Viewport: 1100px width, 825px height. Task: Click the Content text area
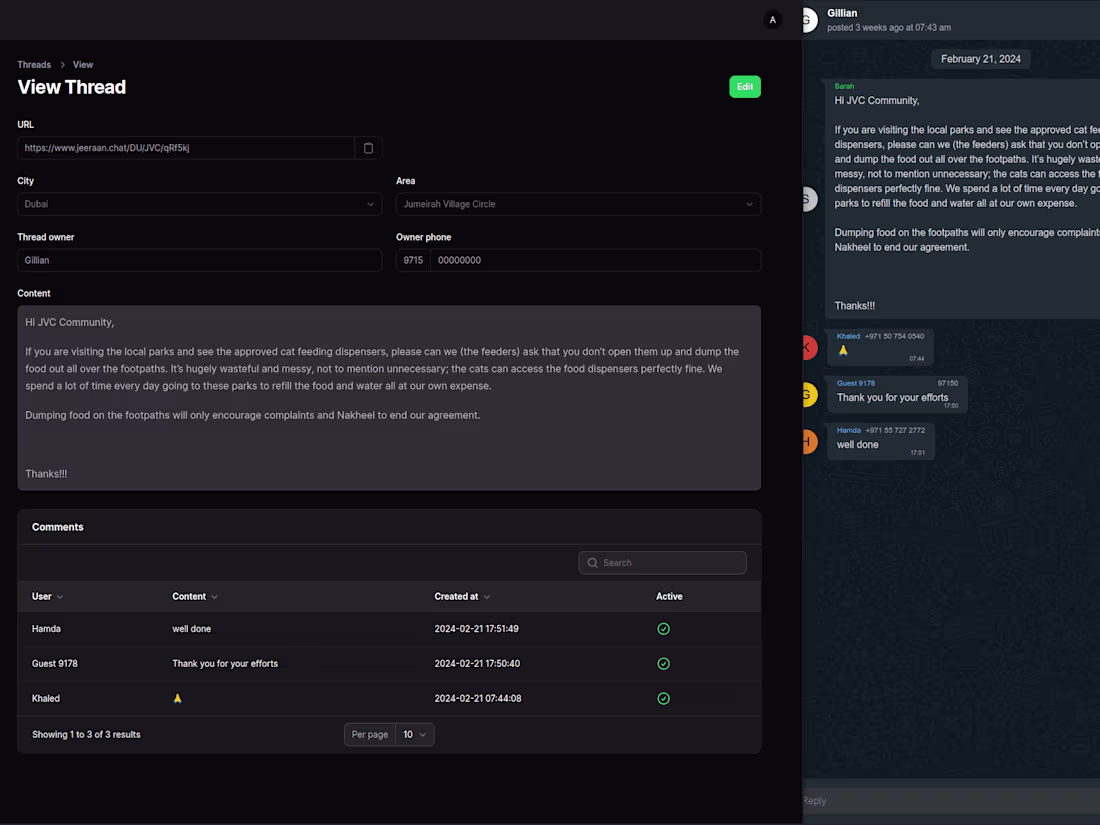[x=389, y=398]
